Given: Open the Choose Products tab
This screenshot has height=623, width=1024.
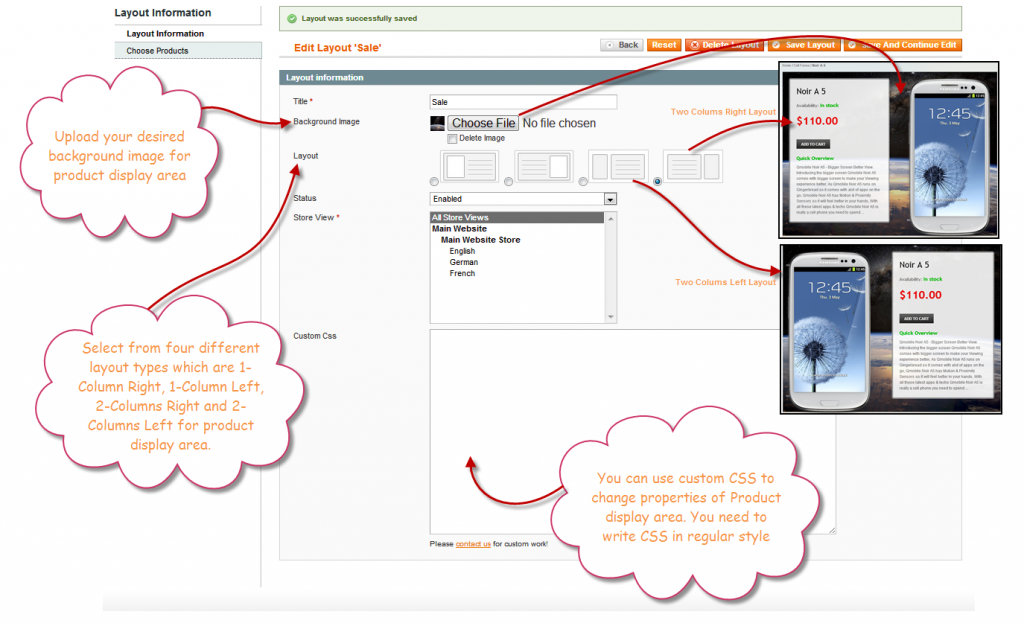Looking at the screenshot, I should click(x=157, y=51).
